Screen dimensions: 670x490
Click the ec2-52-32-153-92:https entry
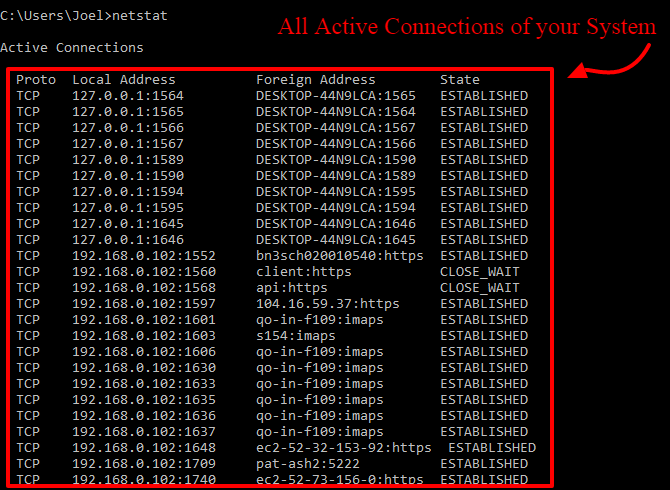coord(343,447)
